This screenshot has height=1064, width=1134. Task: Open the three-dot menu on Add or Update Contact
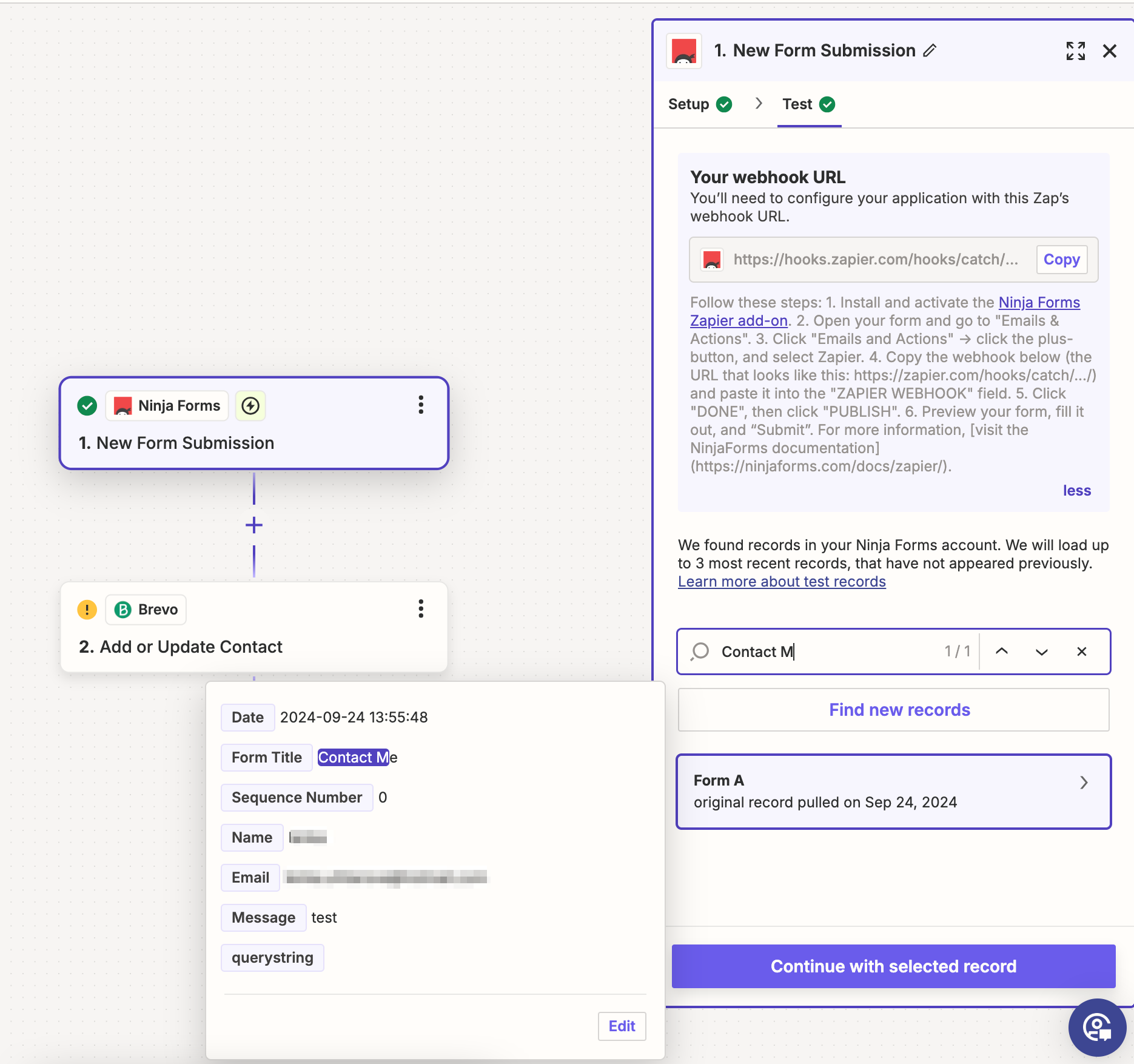pyautogui.click(x=421, y=609)
